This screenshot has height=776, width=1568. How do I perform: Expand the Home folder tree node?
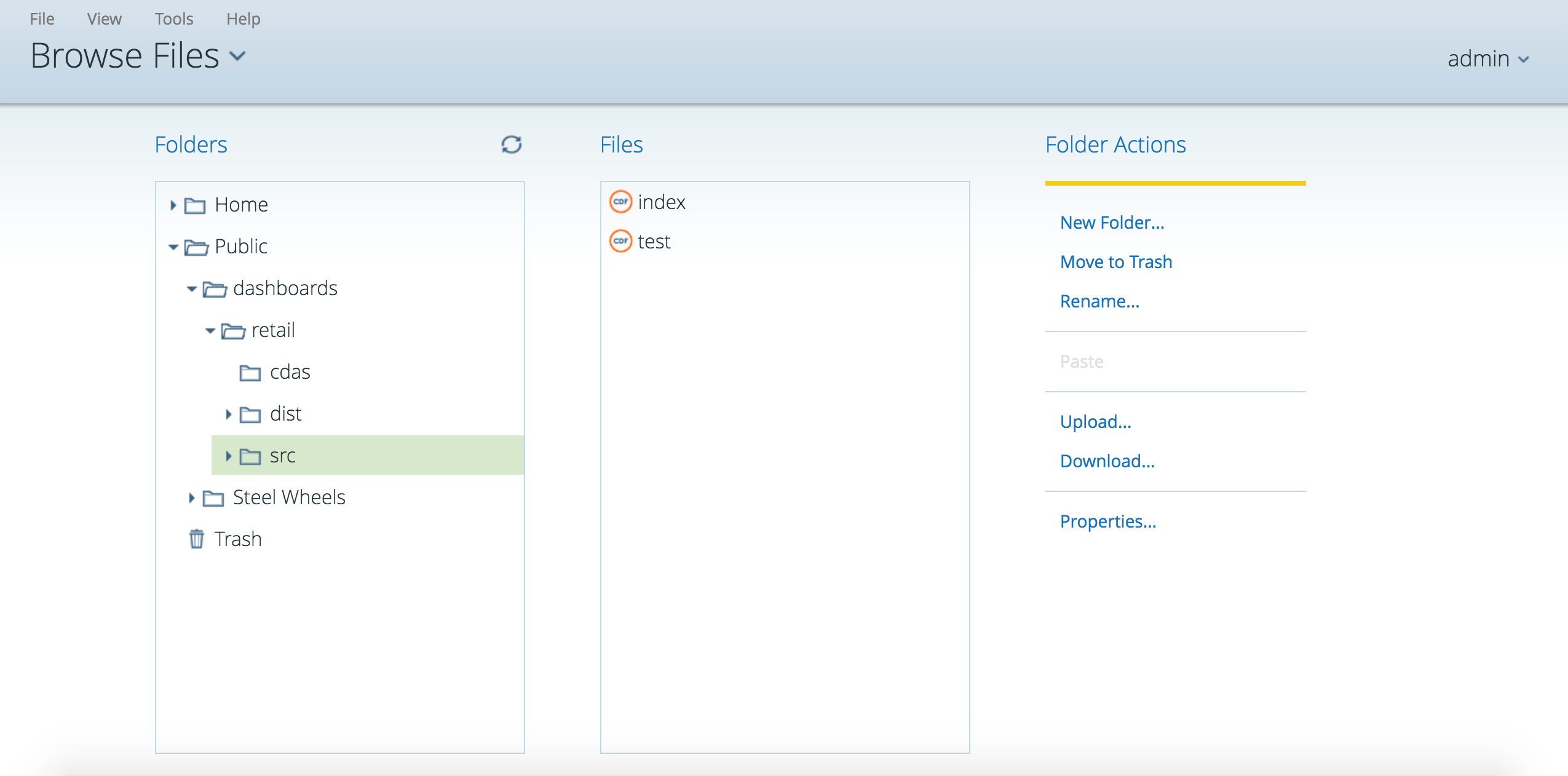click(173, 205)
